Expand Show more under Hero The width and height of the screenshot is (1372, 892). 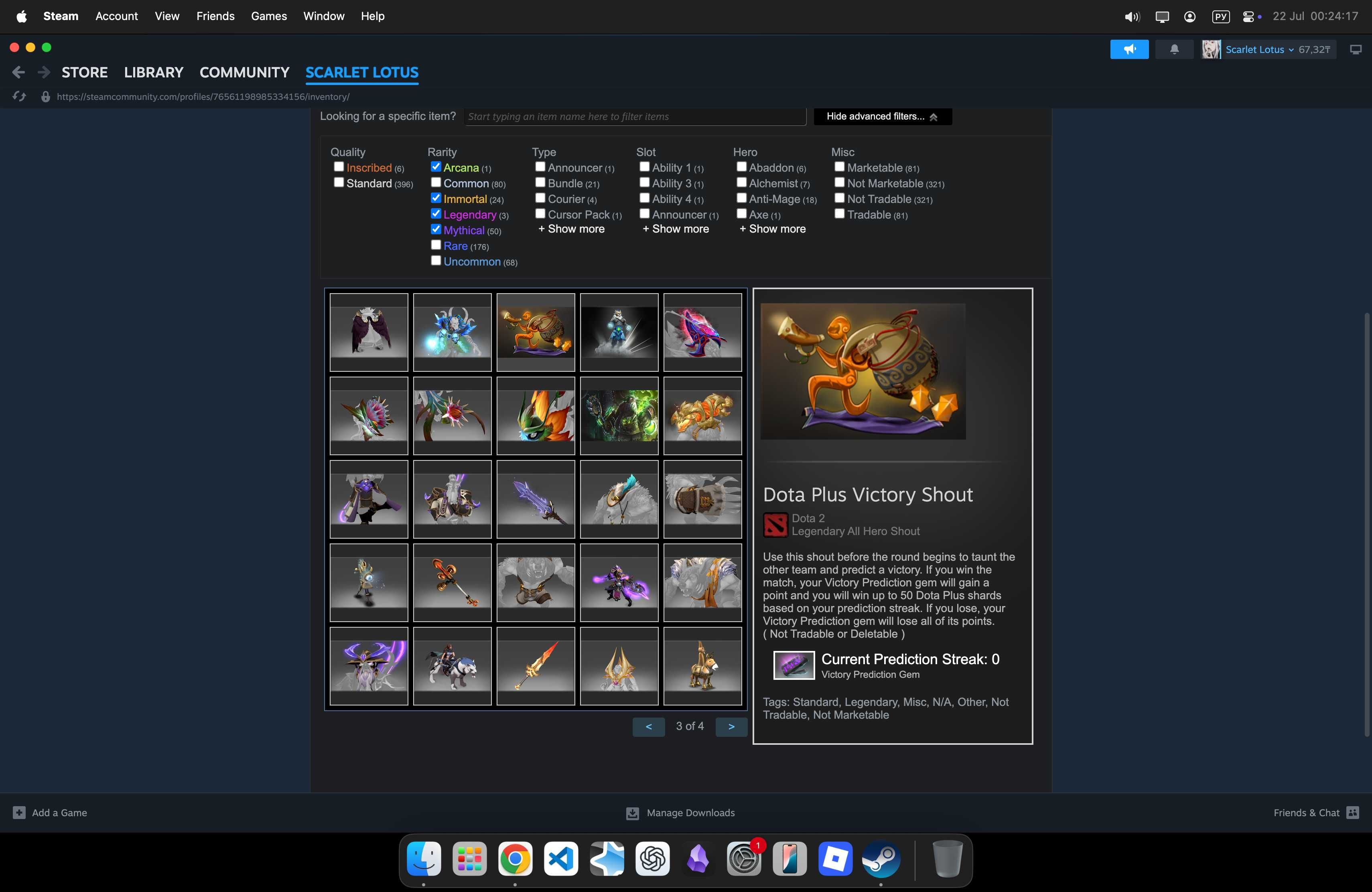[x=773, y=229]
